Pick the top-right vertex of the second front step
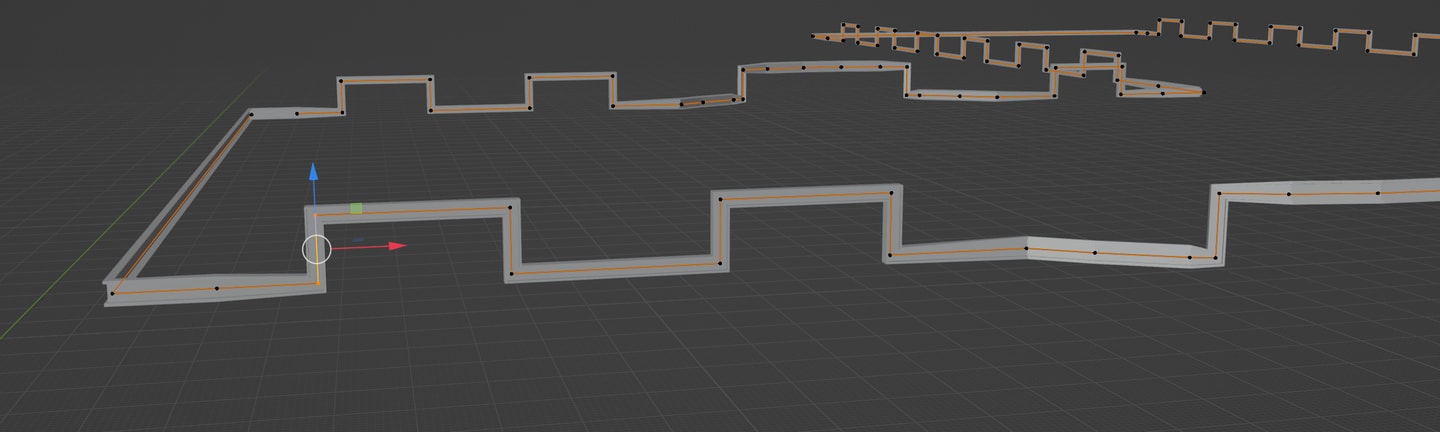 pos(889,193)
